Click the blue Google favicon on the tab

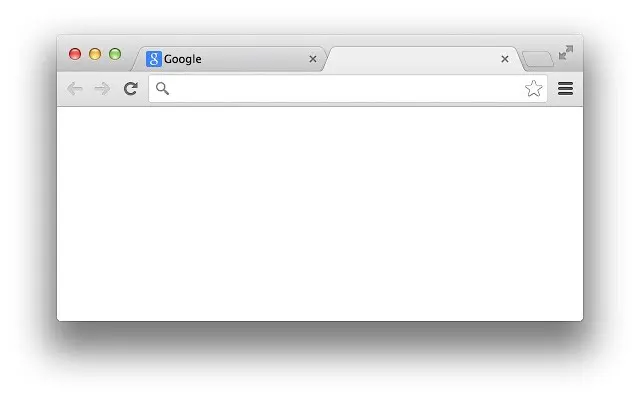pos(154,59)
